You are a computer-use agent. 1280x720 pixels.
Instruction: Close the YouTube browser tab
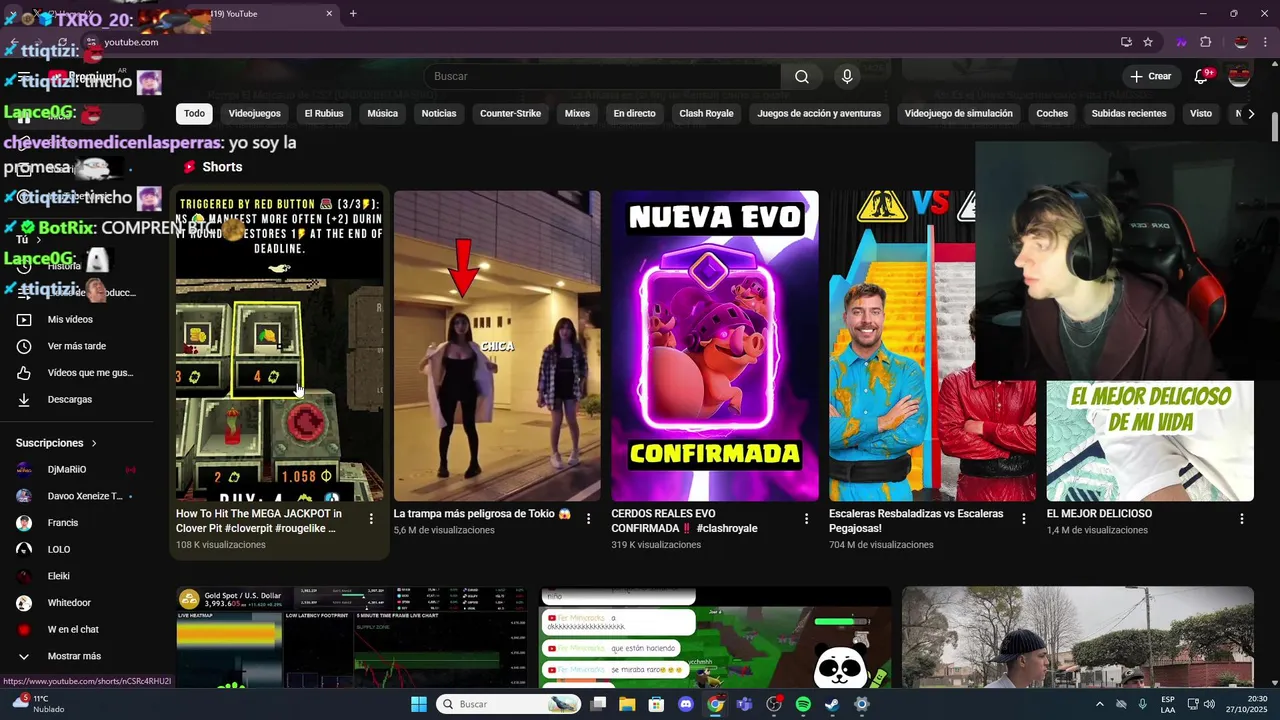[x=329, y=14]
